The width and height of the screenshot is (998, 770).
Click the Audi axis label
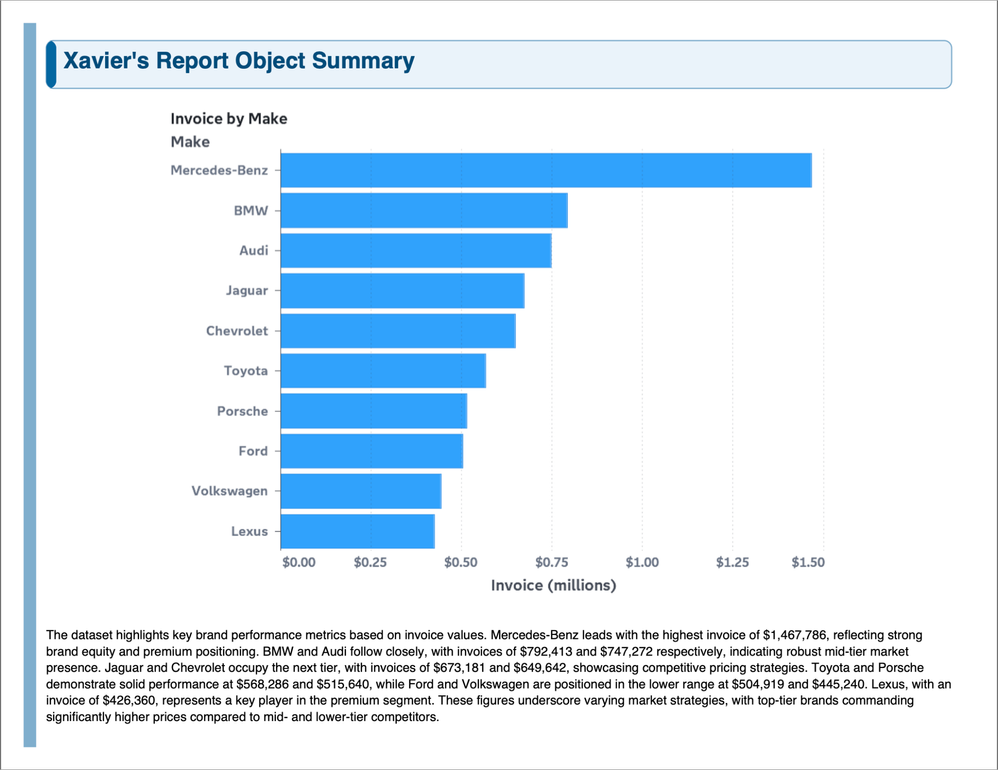point(253,251)
